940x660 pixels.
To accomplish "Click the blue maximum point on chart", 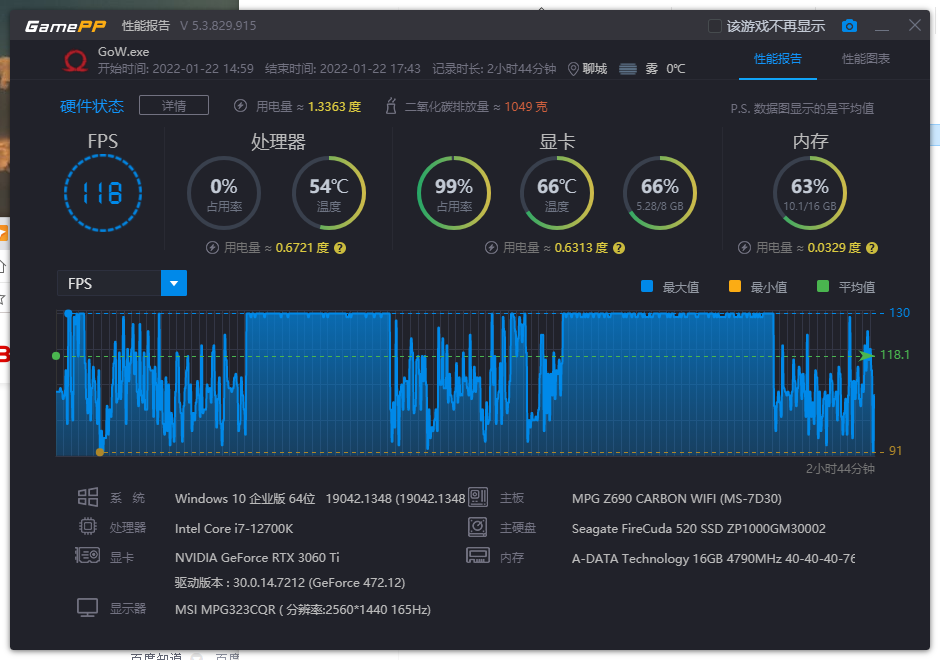I will tap(68, 314).
